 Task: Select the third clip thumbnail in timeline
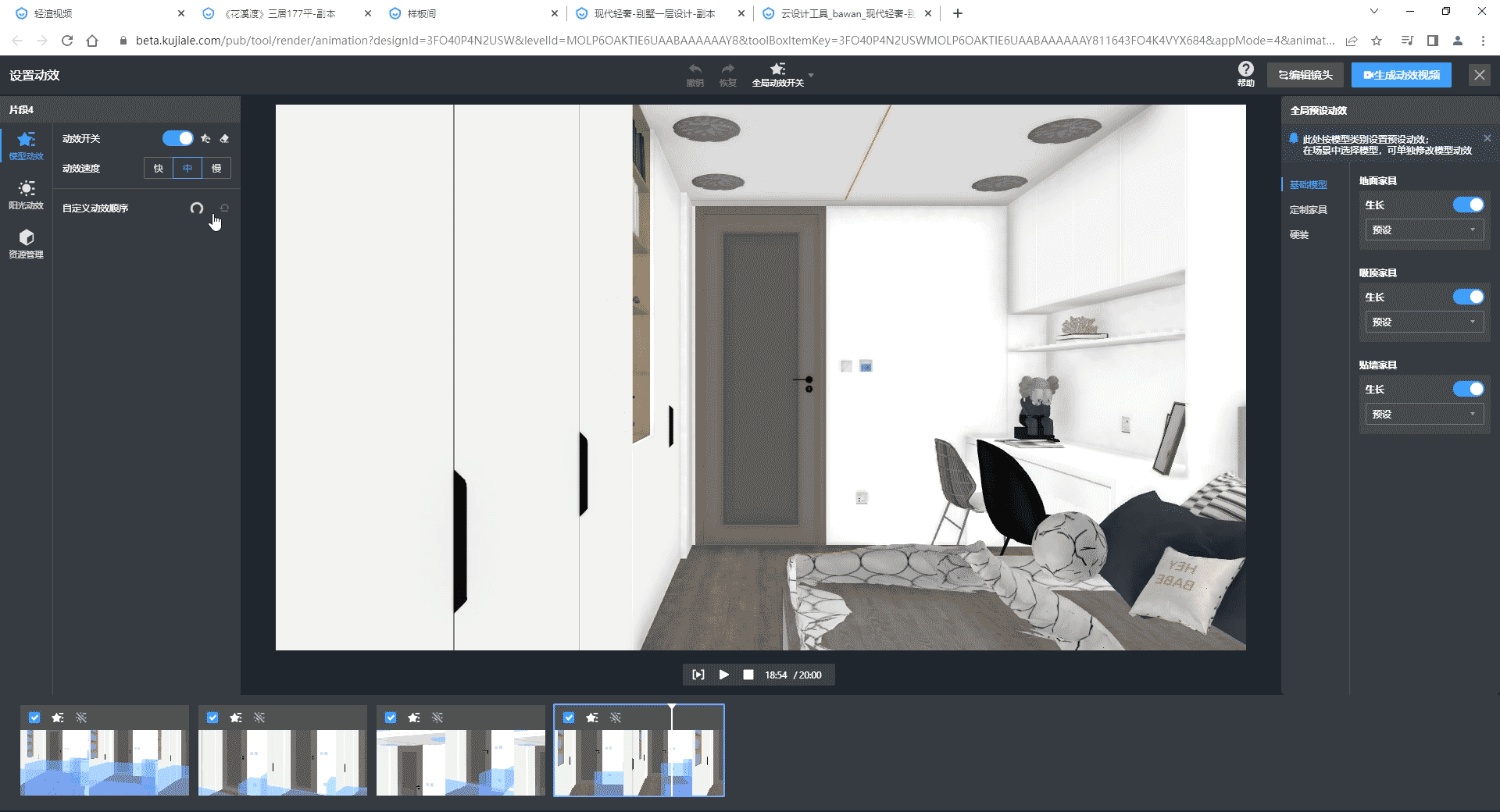[x=460, y=761]
